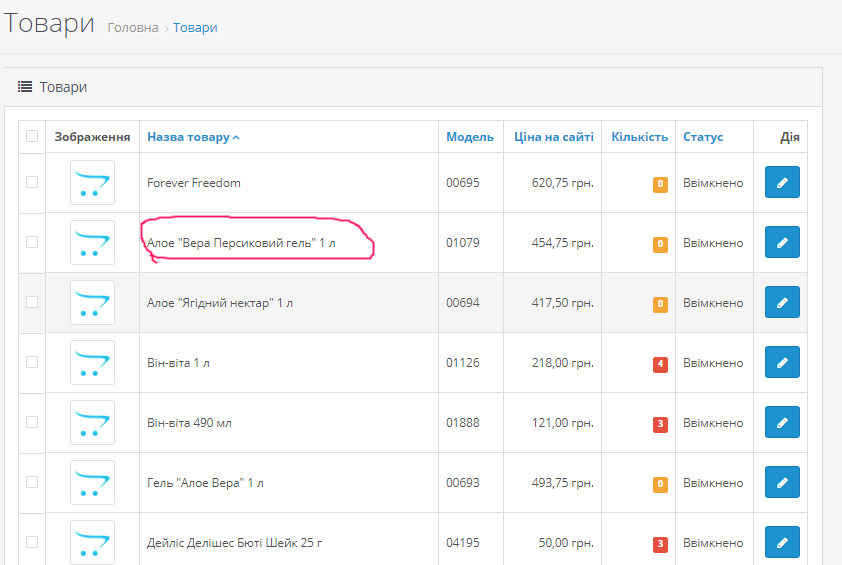
Task: Sort by Ціна на сайті column
Action: click(x=554, y=137)
